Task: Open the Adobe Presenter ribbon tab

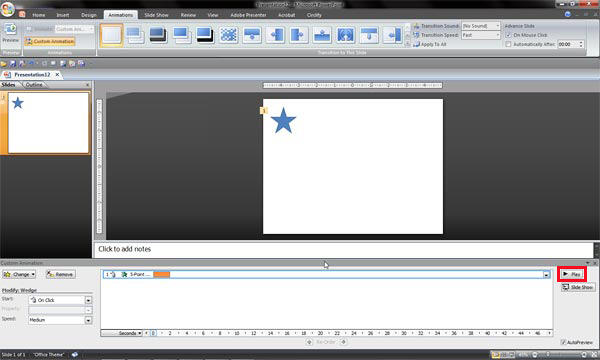Action: tap(248, 15)
